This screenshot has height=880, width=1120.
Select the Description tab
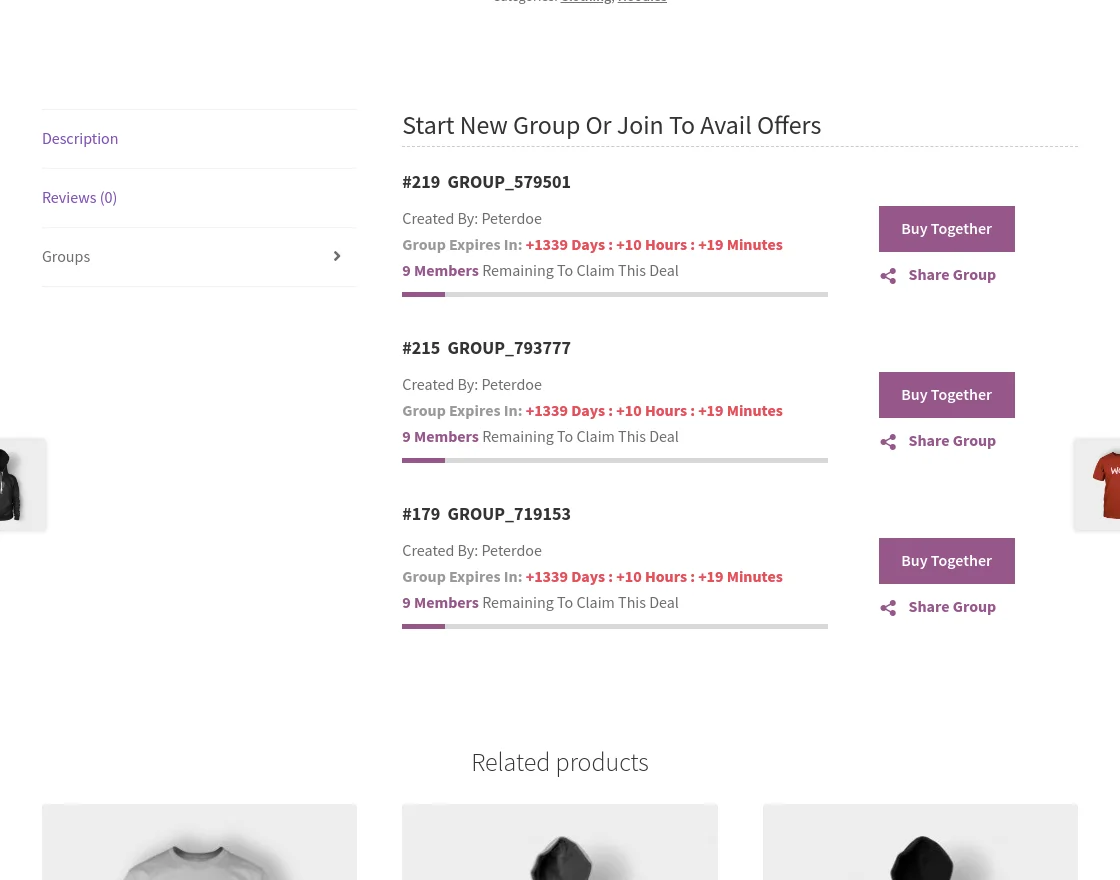point(80,138)
